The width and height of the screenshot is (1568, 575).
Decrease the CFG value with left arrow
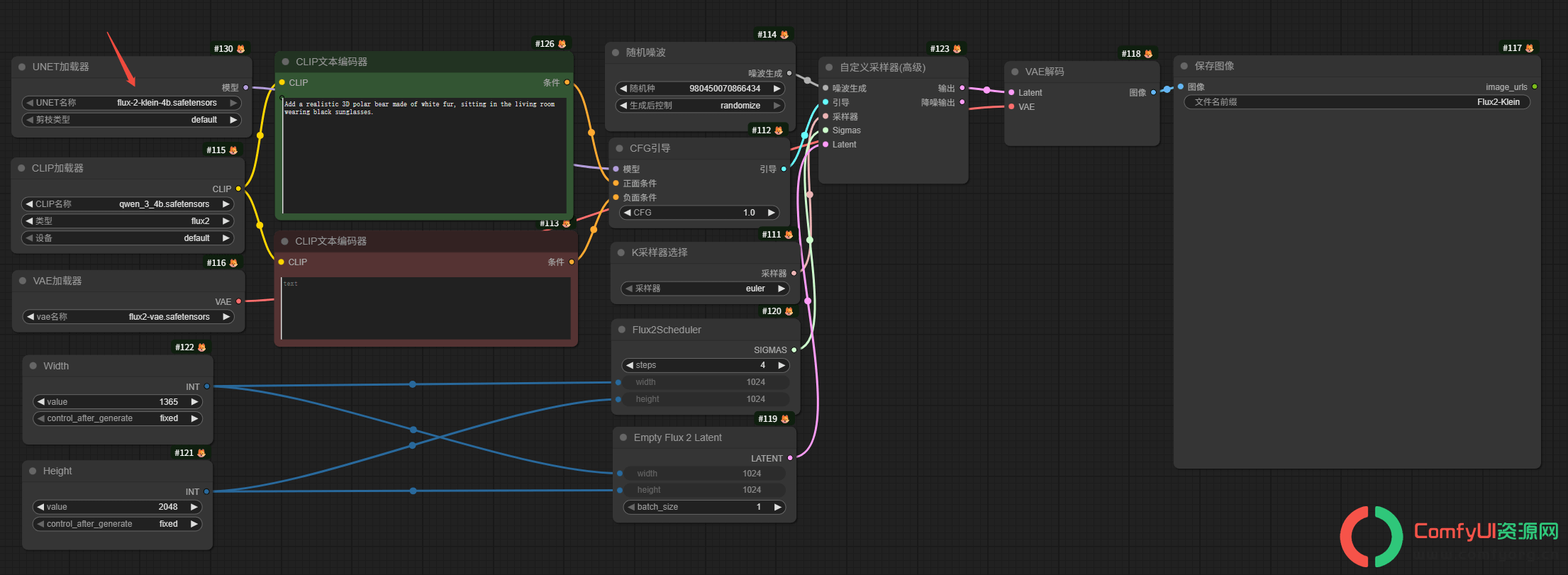pyautogui.click(x=627, y=213)
